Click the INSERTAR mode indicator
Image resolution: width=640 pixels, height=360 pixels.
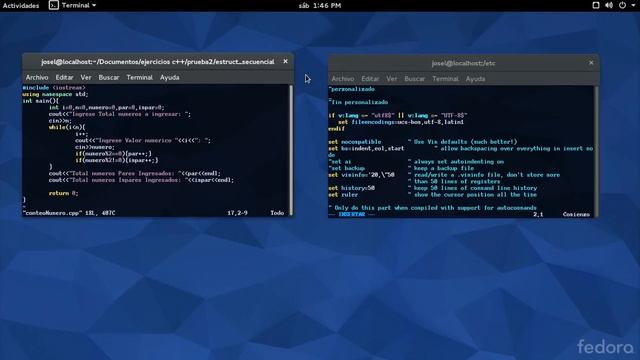[351, 214]
